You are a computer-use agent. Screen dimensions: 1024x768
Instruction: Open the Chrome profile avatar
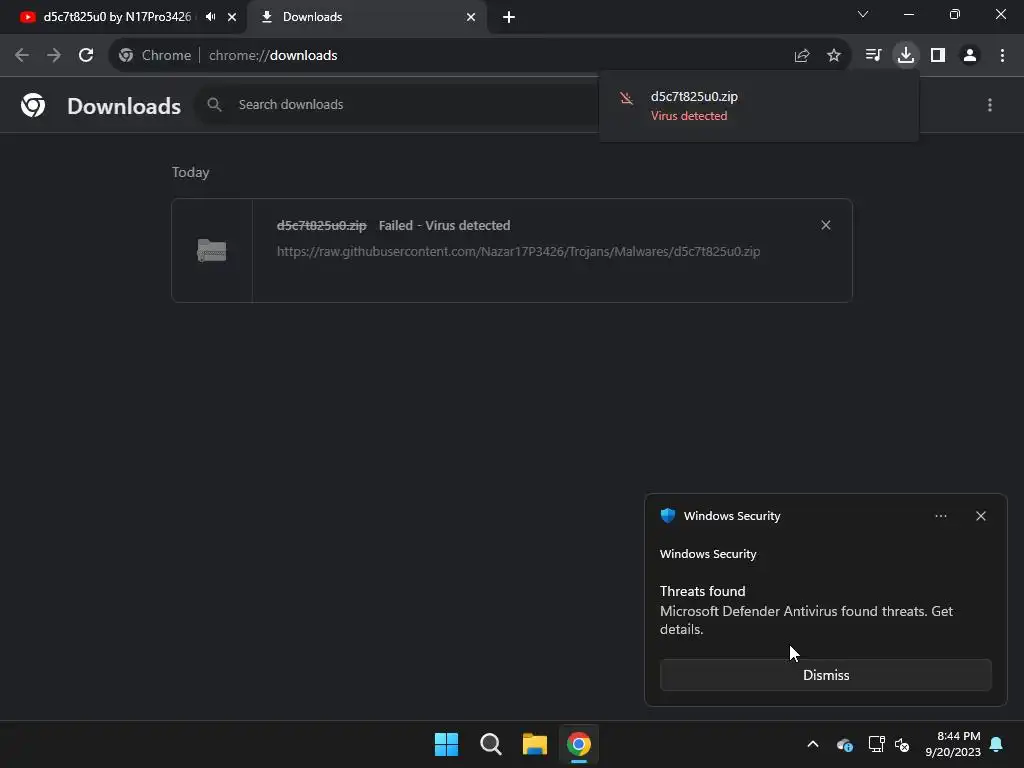(x=970, y=56)
